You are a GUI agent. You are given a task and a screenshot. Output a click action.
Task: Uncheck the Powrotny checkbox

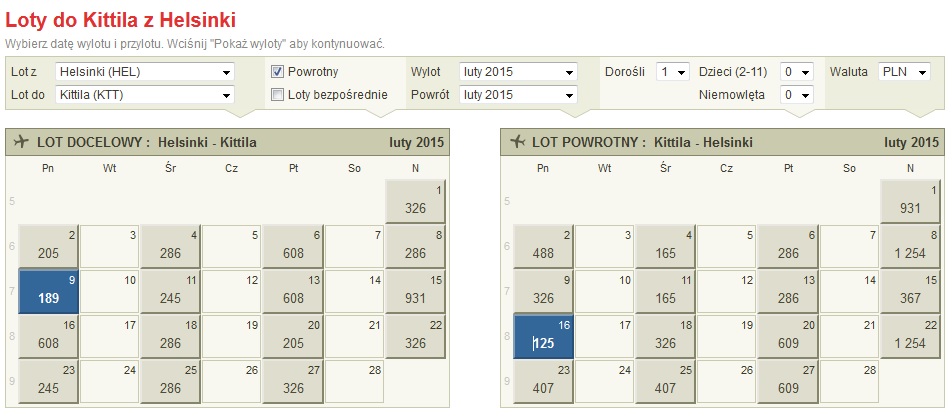[x=277, y=72]
